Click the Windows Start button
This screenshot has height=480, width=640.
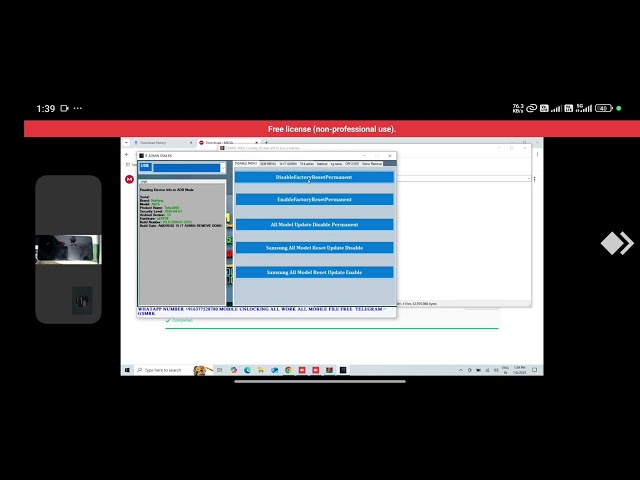pos(127,370)
